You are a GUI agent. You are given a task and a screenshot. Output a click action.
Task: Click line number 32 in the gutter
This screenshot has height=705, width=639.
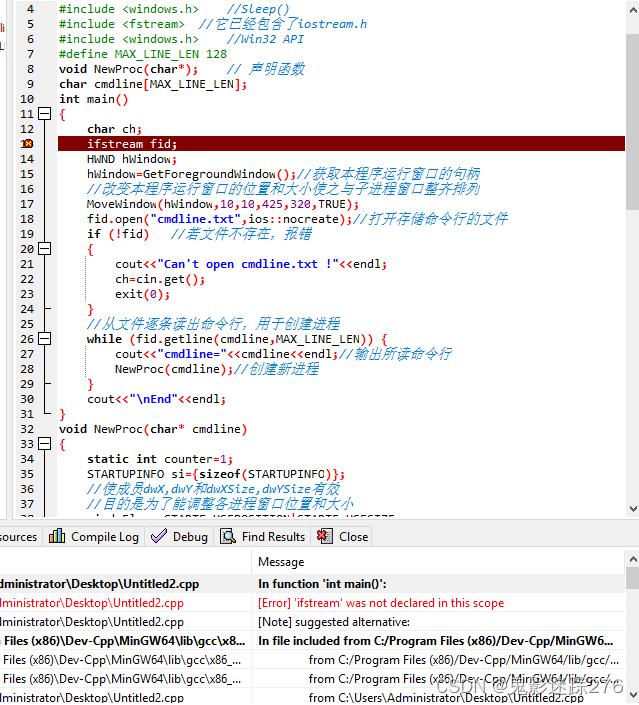click(27, 429)
